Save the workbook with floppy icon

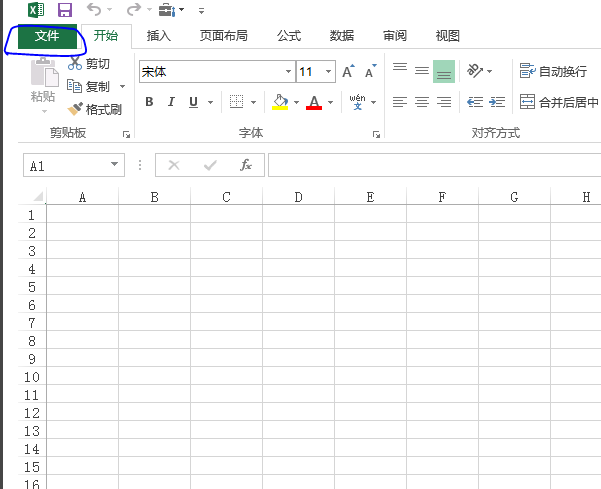tap(65, 10)
